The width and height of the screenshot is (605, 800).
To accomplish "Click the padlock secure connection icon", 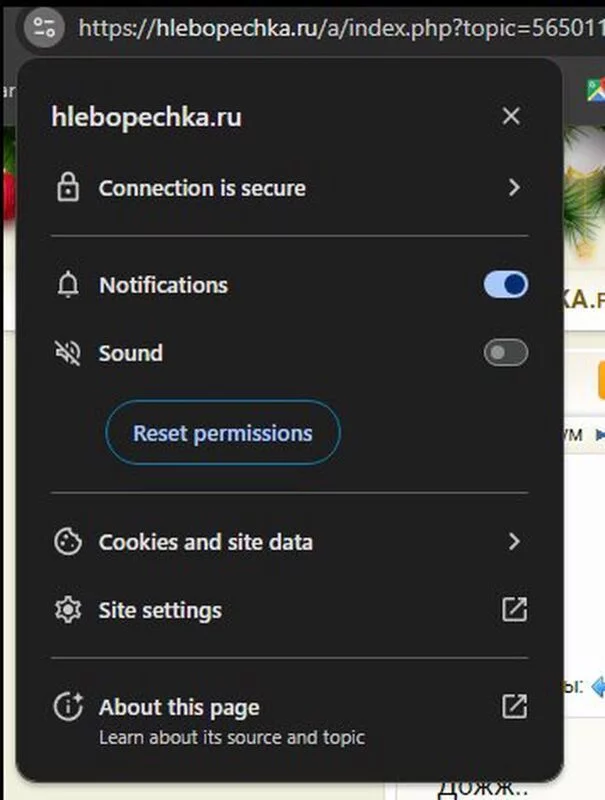I will point(68,188).
